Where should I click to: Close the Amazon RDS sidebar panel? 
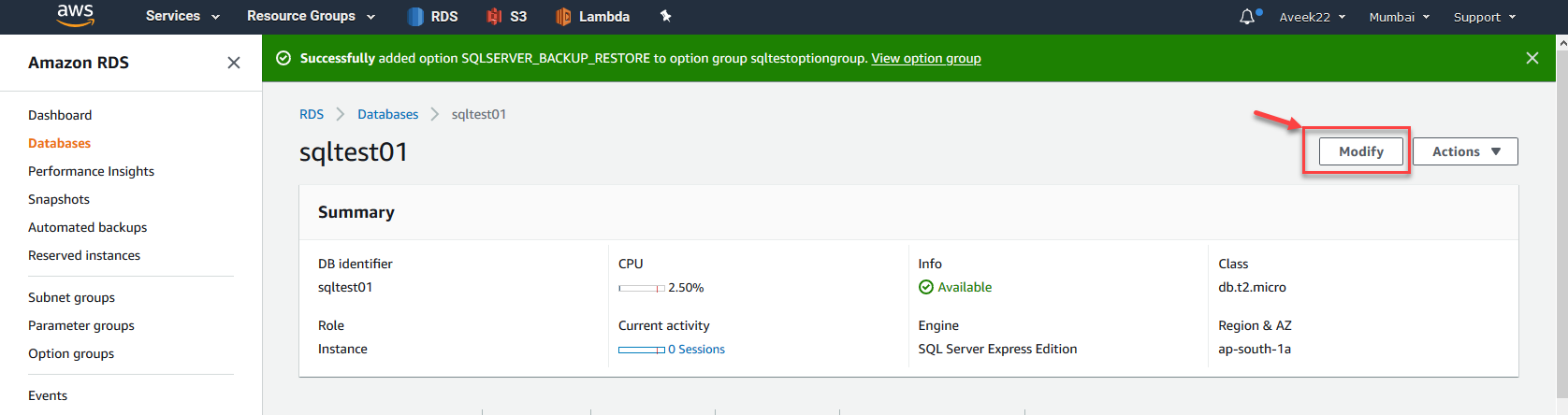[234, 63]
